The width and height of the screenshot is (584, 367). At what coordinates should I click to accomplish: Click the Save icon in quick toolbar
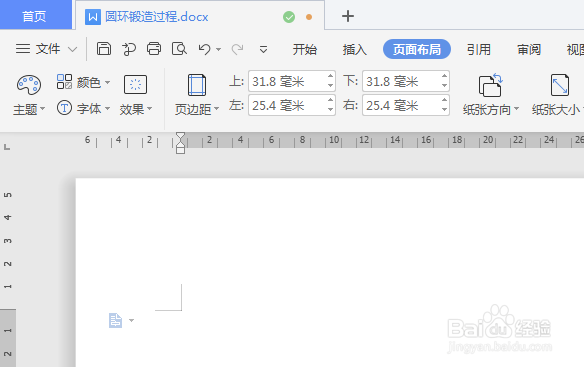(x=104, y=48)
